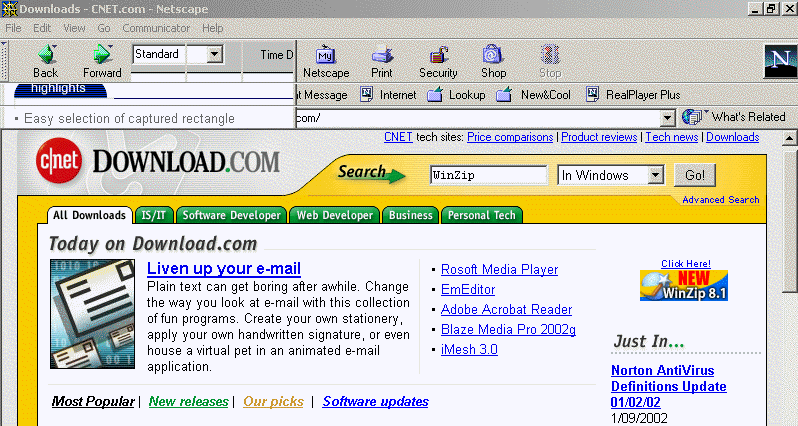Open the CNET link in top bar
Viewport: 798px width, 426px height.
[x=398, y=137]
